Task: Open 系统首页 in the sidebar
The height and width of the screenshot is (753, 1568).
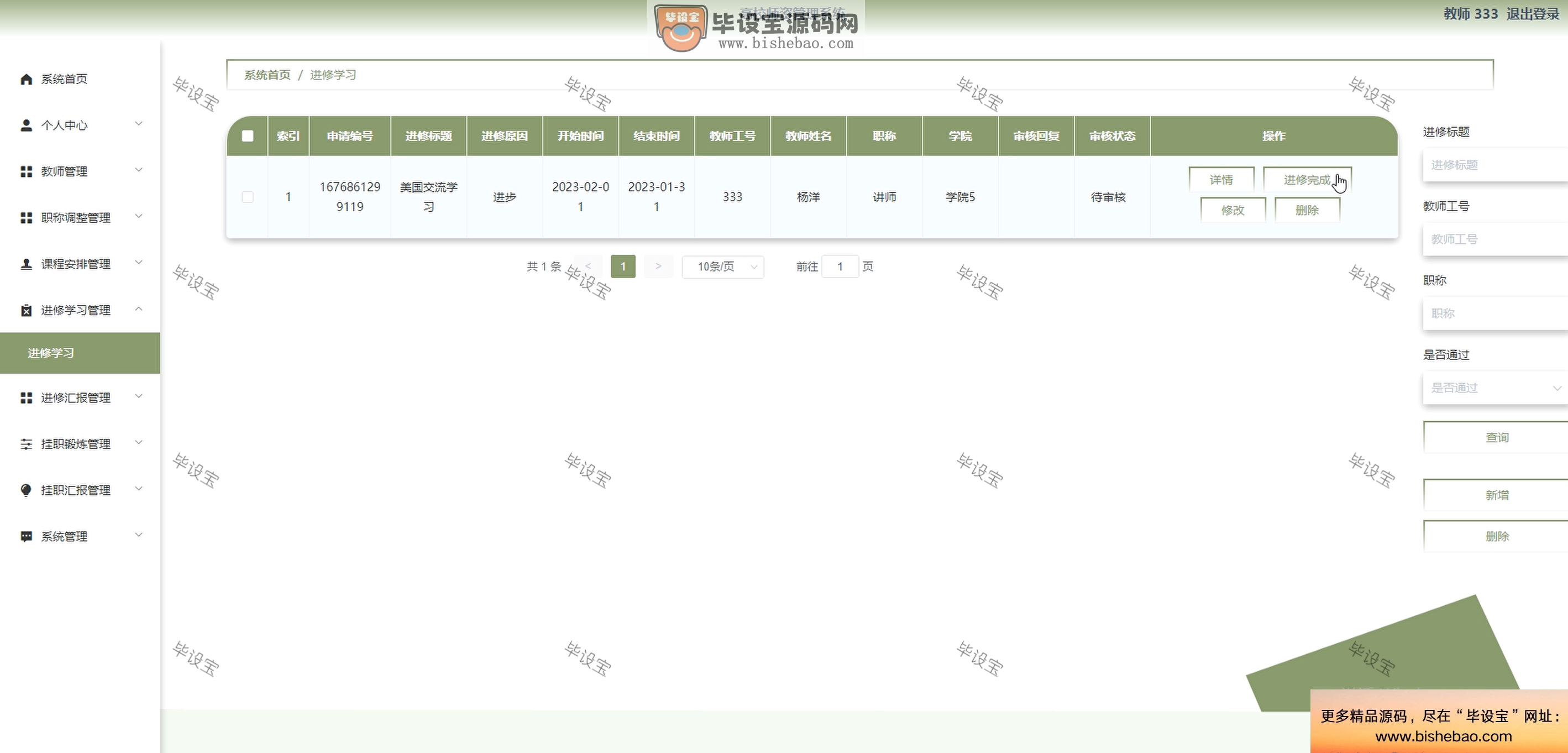Action: (80, 79)
